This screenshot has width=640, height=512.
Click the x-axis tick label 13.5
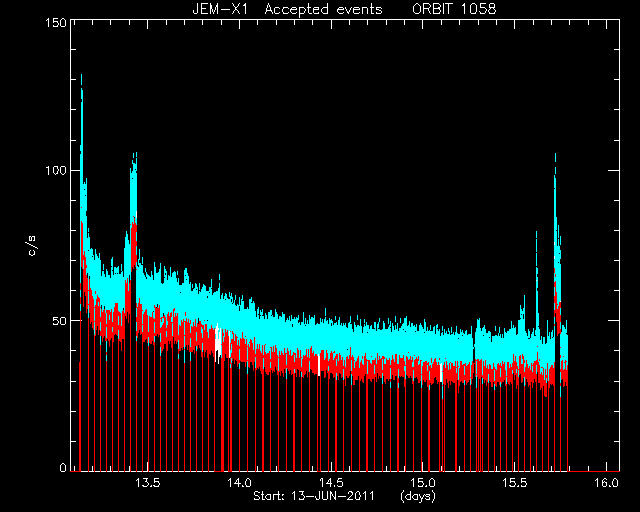click(147, 483)
